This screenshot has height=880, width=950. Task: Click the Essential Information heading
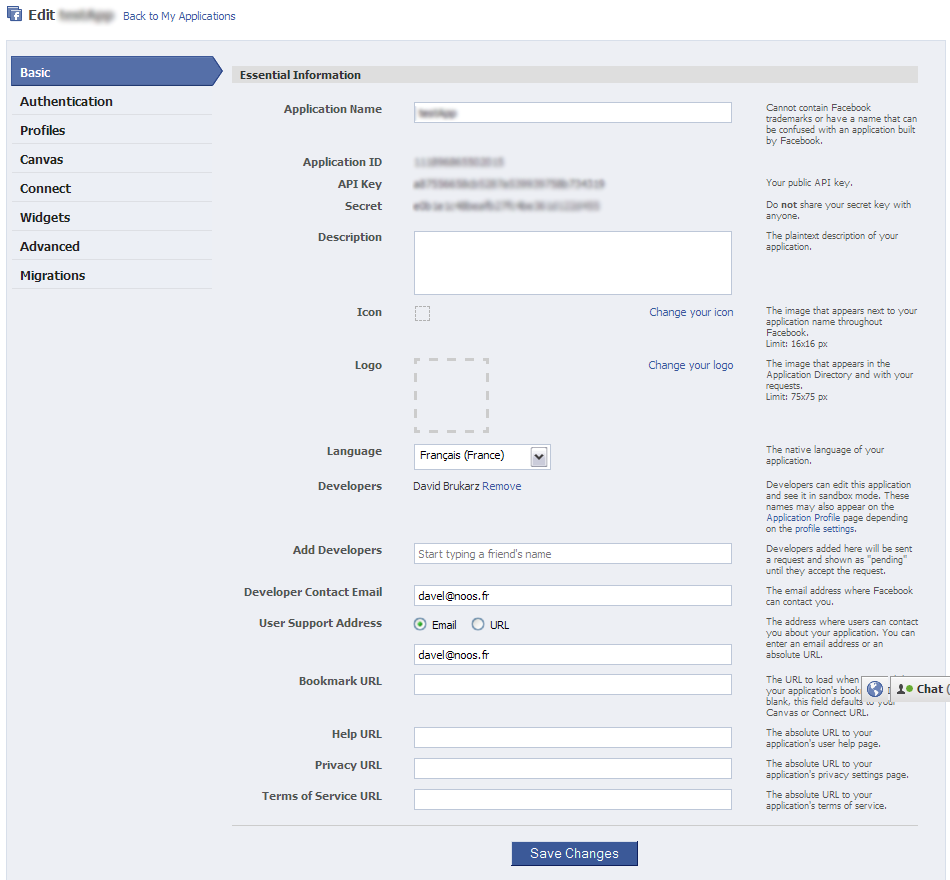301,75
